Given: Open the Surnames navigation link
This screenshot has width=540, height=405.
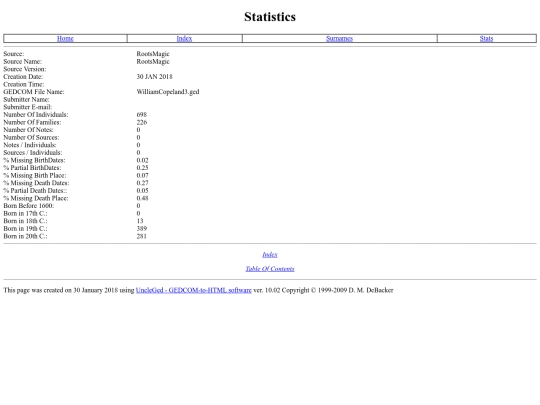Looking at the screenshot, I should pyautogui.click(x=340, y=38).
